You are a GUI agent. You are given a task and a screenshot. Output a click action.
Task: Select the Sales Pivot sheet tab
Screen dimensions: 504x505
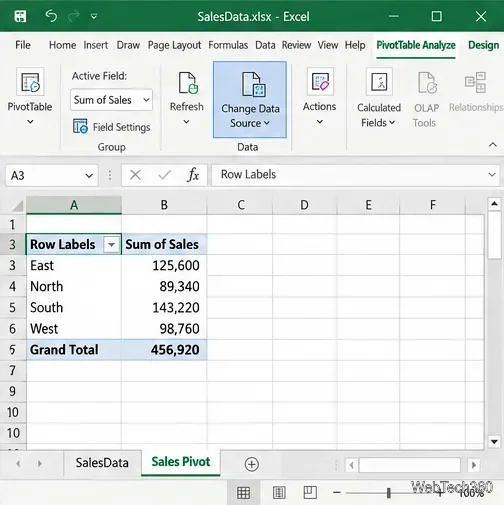181,462
